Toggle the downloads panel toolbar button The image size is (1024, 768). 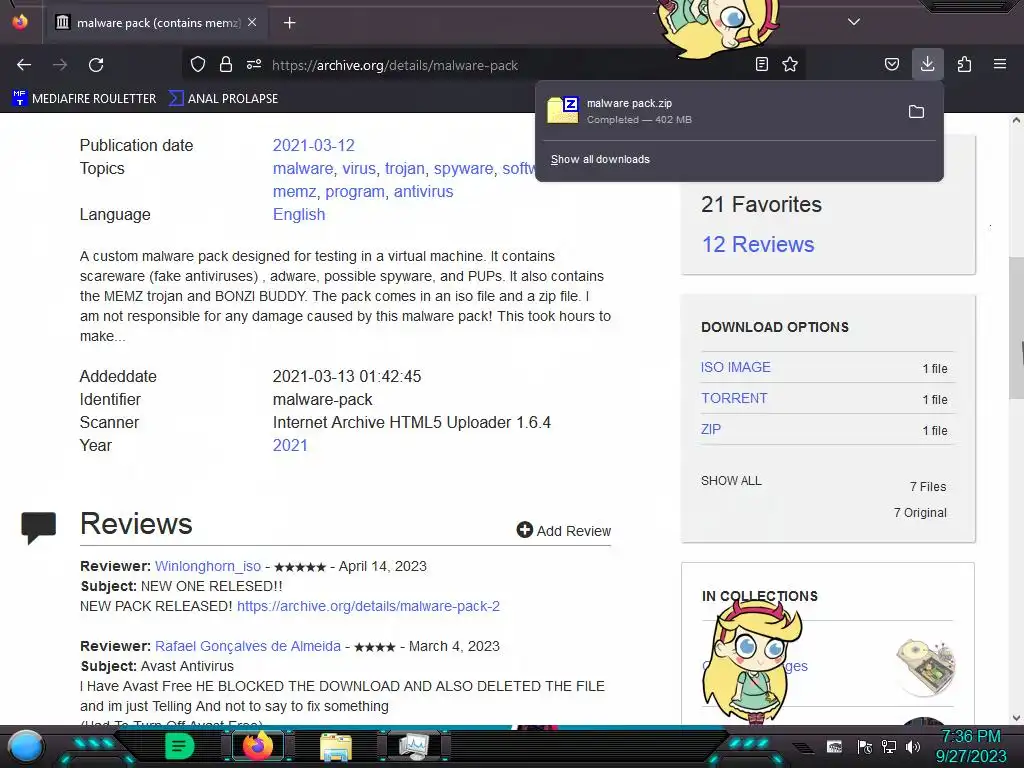coord(927,64)
